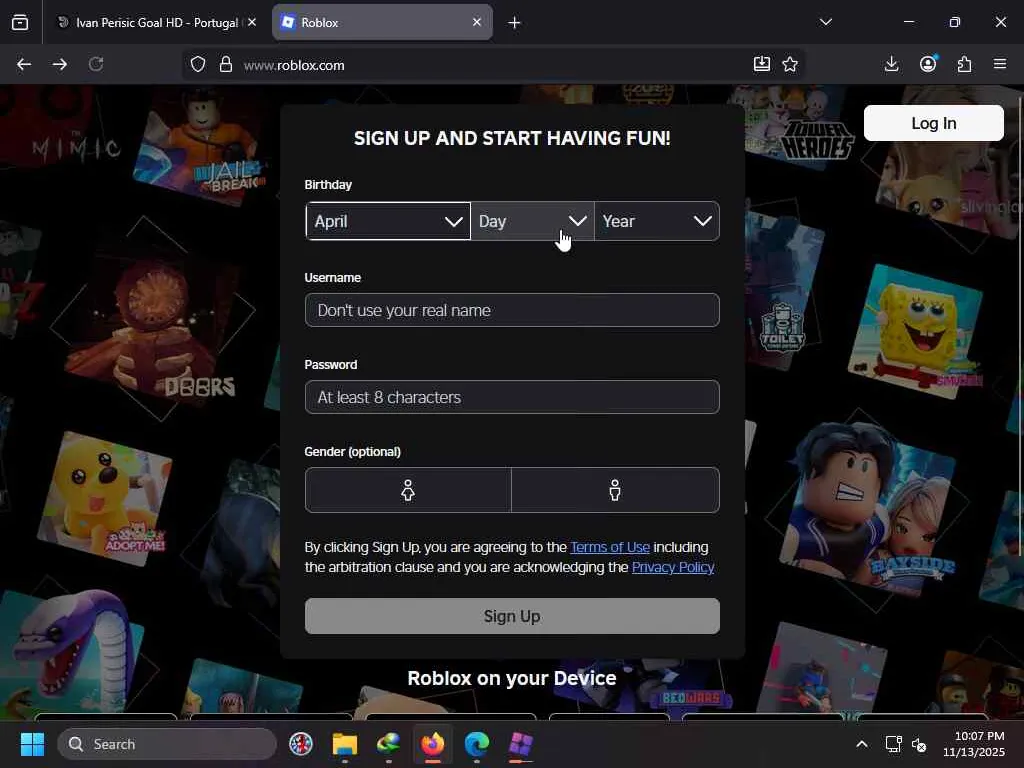
Task: Bookmark this page with the star icon
Action: (790, 64)
